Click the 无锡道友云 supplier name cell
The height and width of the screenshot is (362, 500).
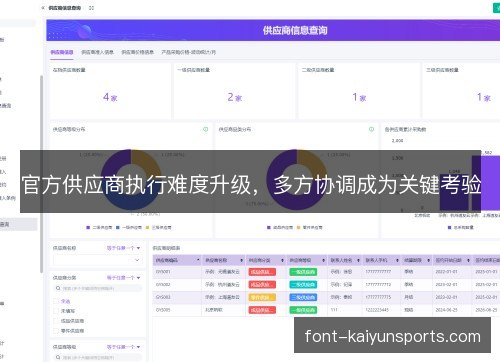222,272
